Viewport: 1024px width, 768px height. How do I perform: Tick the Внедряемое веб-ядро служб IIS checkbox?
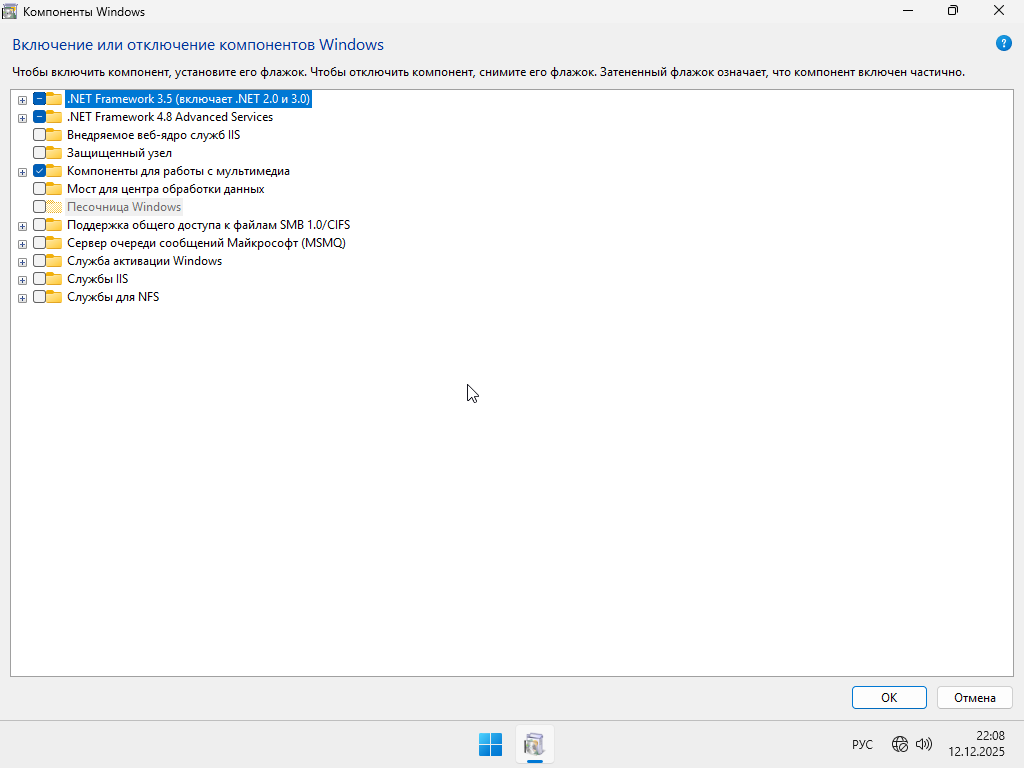tap(39, 135)
